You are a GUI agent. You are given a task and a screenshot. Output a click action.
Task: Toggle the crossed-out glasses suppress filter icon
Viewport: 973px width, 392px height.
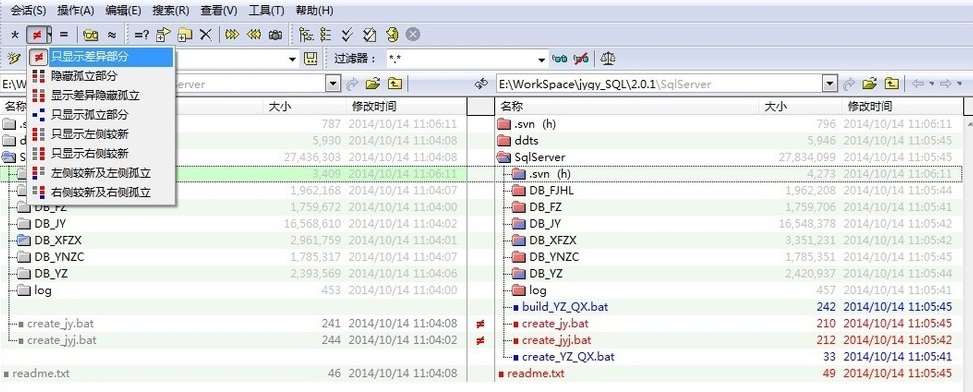point(581,59)
